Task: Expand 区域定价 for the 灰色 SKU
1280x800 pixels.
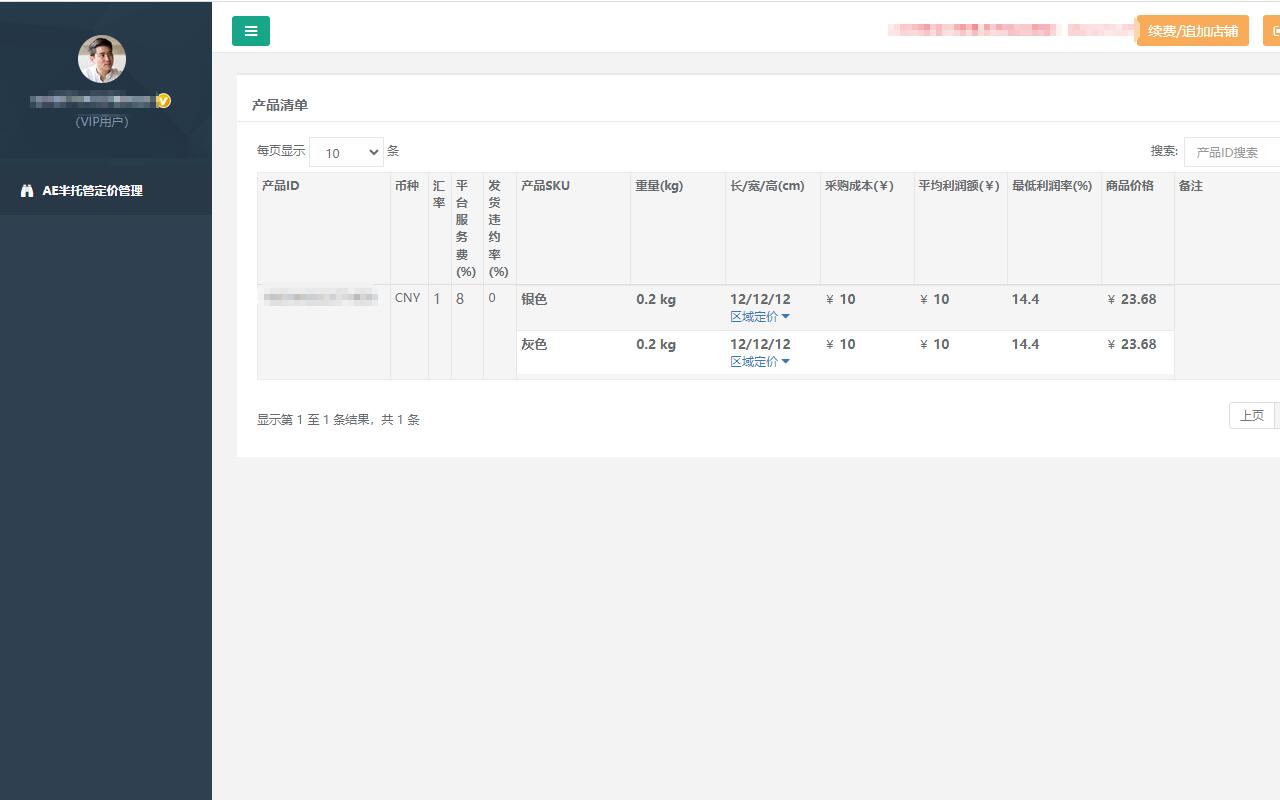Action: 755,361
